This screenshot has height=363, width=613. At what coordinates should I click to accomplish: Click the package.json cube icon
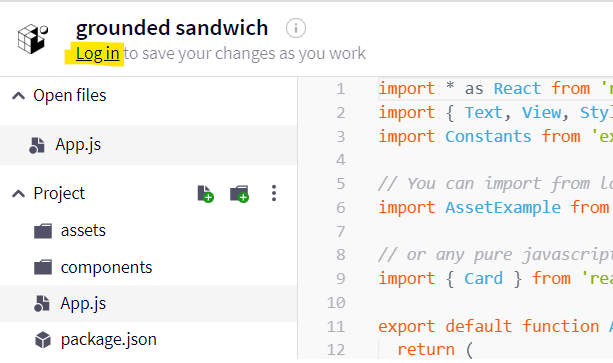click(x=43, y=340)
